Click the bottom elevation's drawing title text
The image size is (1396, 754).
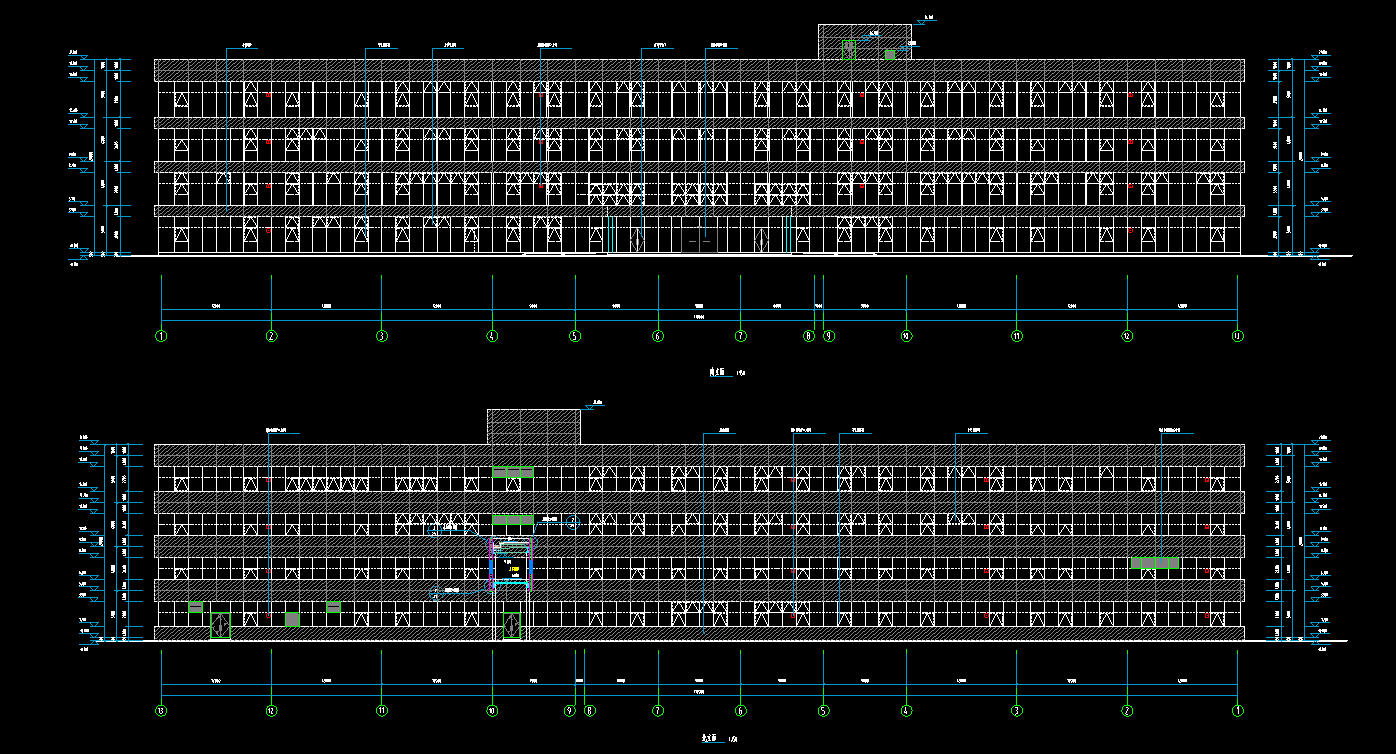(x=711, y=738)
